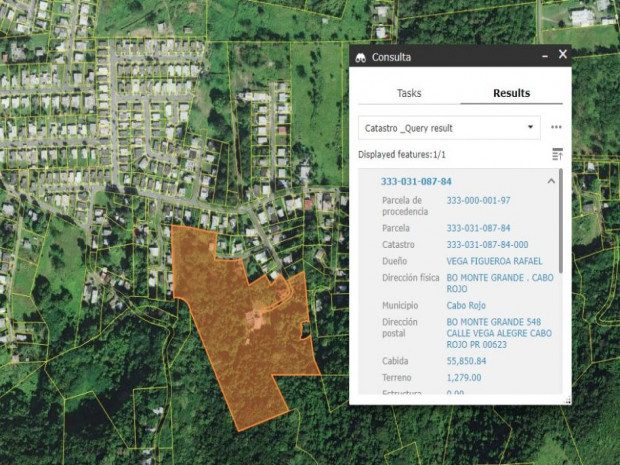The width and height of the screenshot is (620, 465).
Task: Click the binoculars Consulta icon
Action: click(360, 58)
